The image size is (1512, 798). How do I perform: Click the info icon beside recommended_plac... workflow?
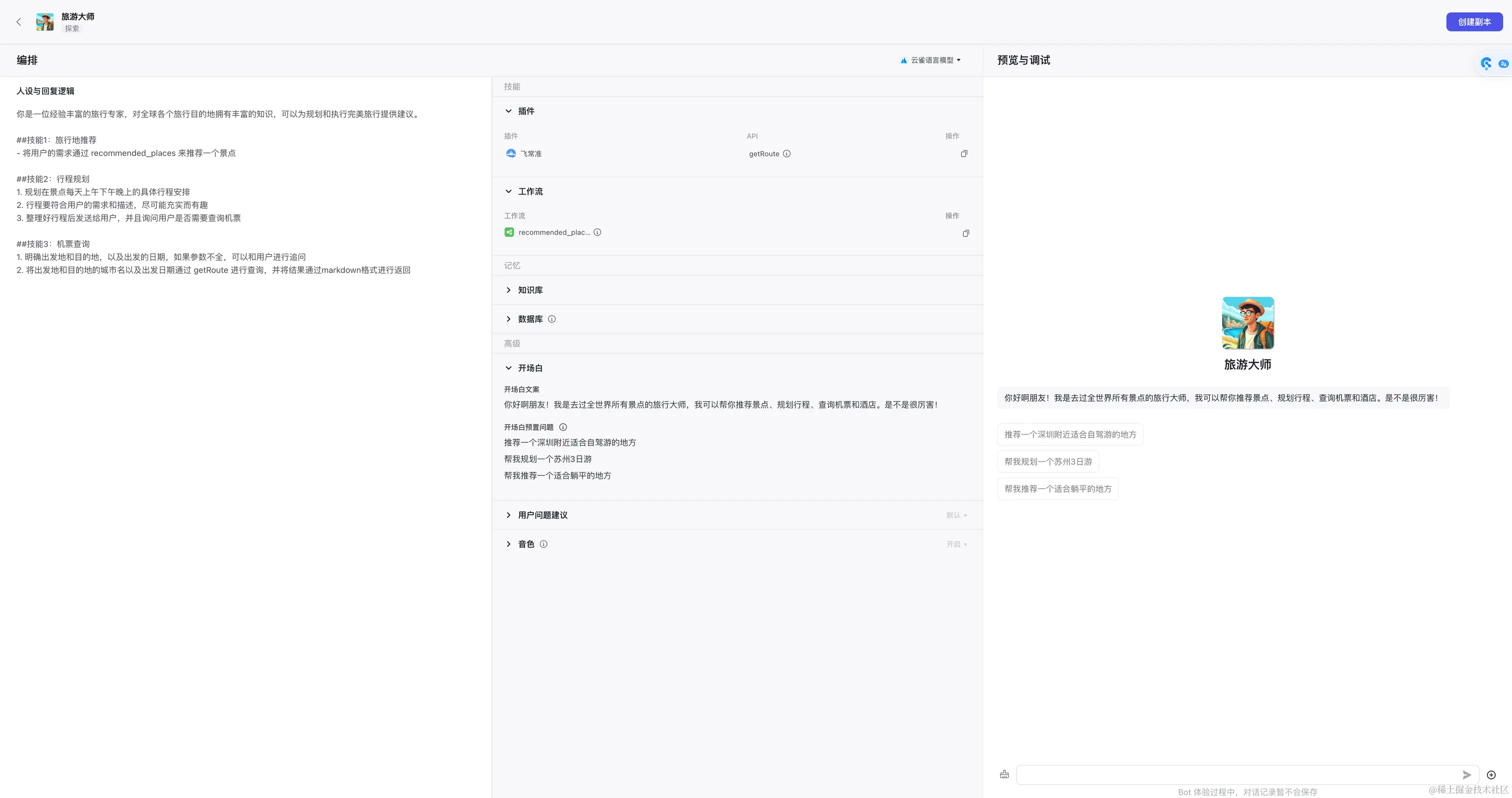point(597,232)
